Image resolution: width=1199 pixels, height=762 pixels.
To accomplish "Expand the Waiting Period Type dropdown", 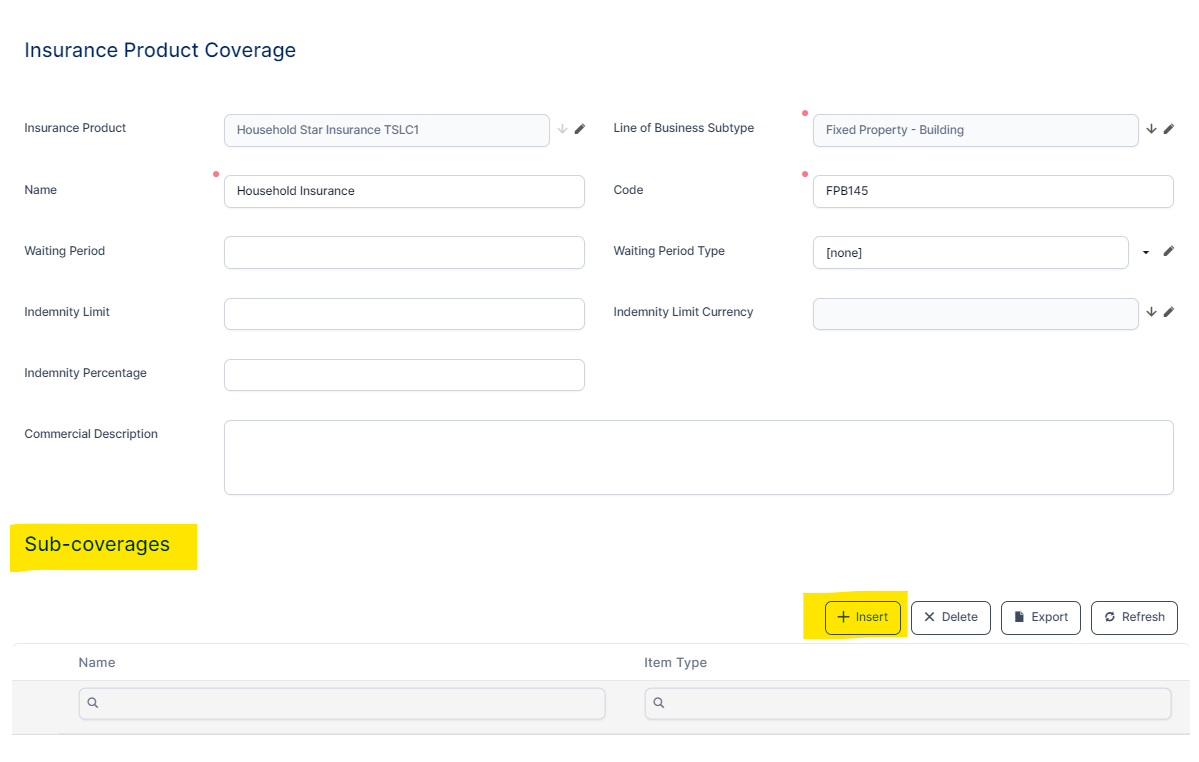I will point(1146,252).
